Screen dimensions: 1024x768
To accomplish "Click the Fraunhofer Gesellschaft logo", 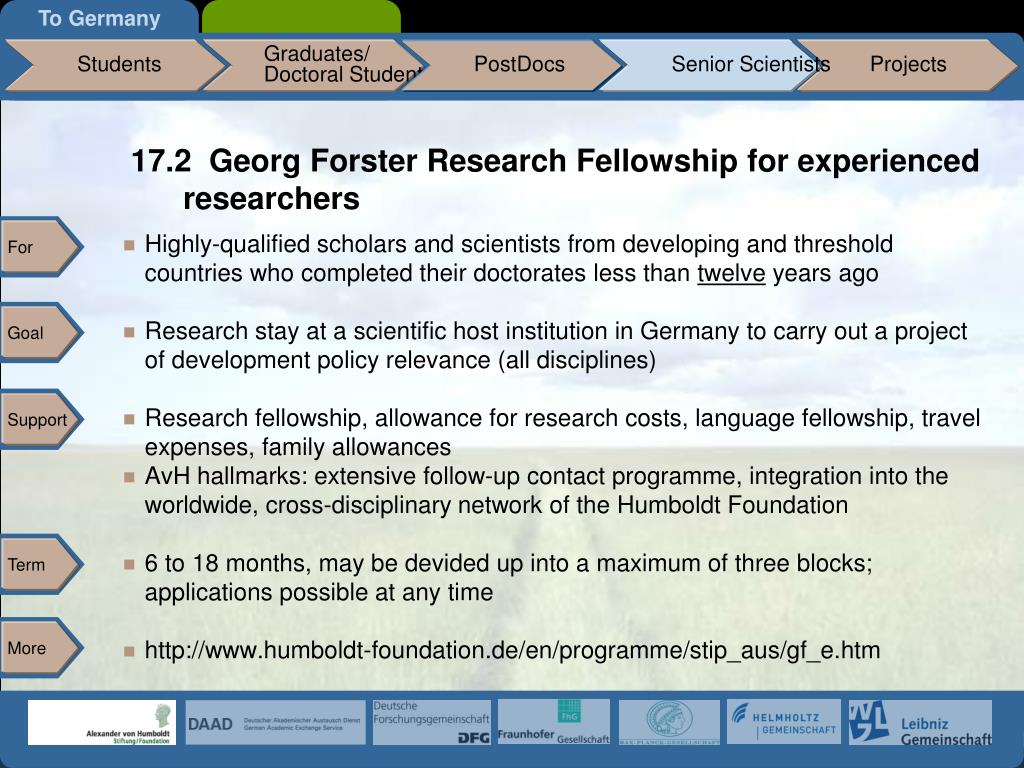I will (554, 722).
